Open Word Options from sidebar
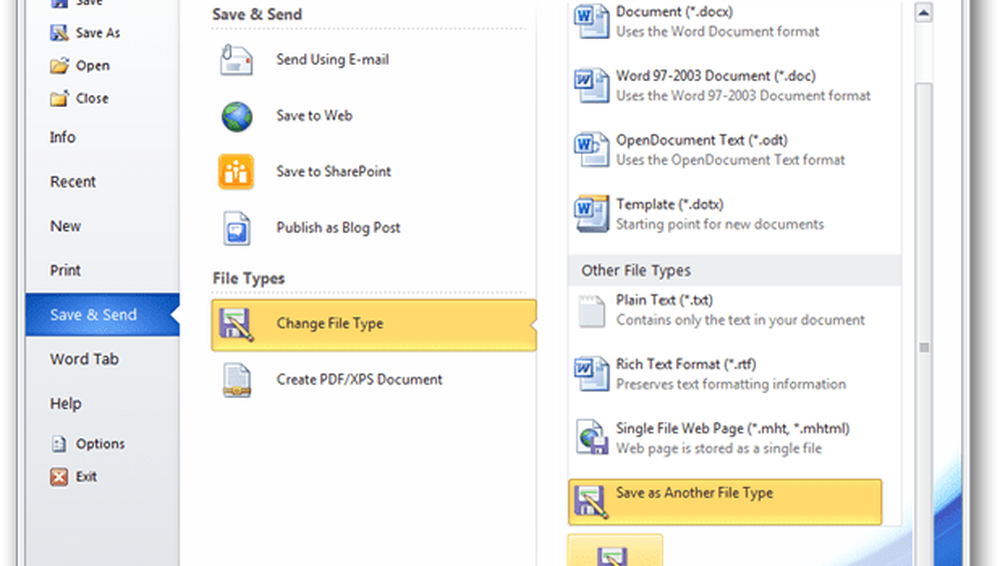 pyautogui.click(x=100, y=444)
